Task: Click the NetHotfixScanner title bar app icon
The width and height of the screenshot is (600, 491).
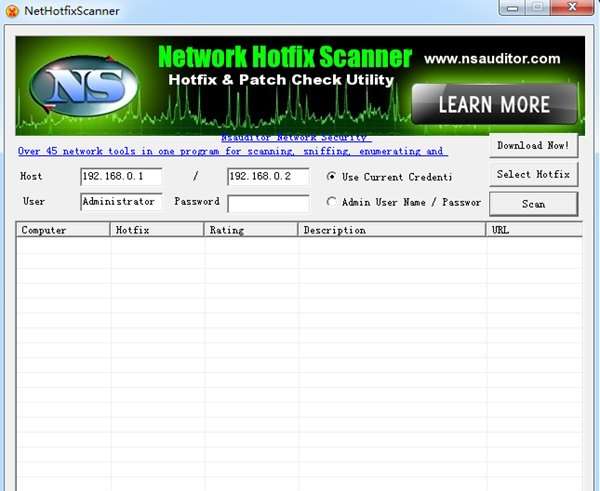Action: click(12, 11)
